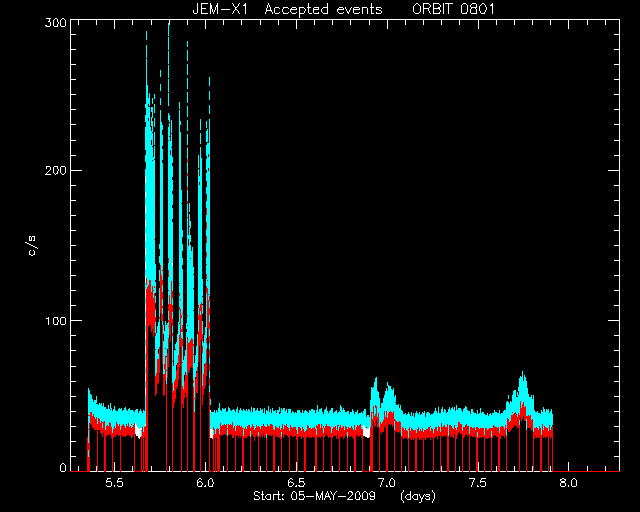640x512 pixels.
Task: Click the 200 y-axis tick label
Action: (x=56, y=170)
